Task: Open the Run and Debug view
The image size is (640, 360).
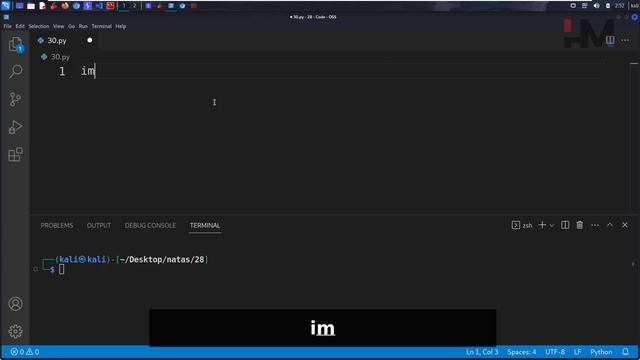Action: click(x=16, y=127)
